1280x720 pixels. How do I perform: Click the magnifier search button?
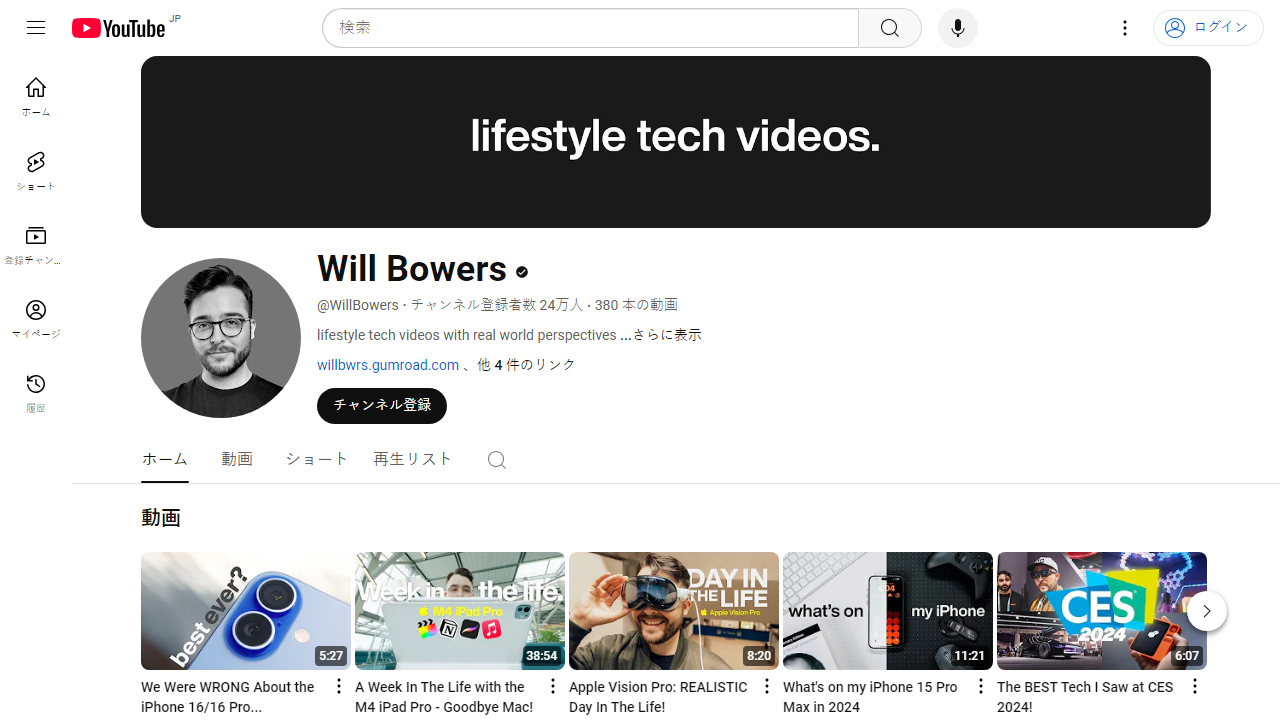click(890, 28)
